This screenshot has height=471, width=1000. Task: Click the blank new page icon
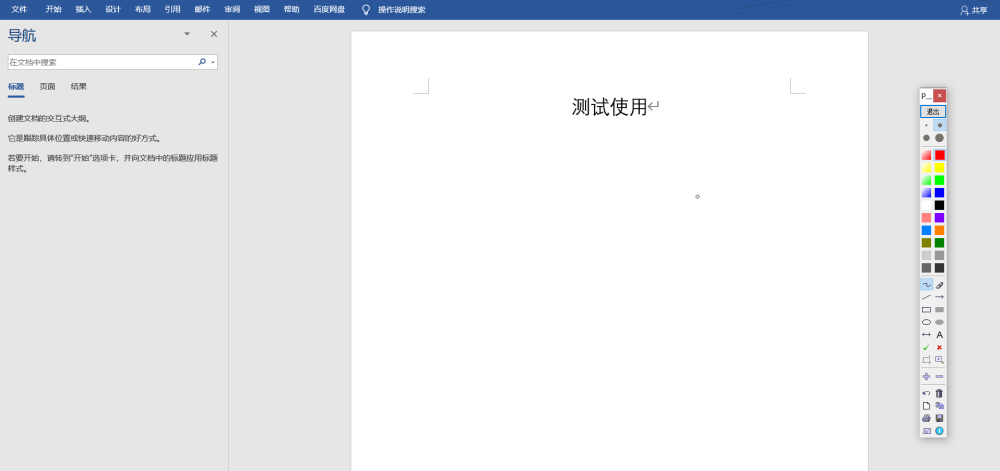[x=926, y=406]
